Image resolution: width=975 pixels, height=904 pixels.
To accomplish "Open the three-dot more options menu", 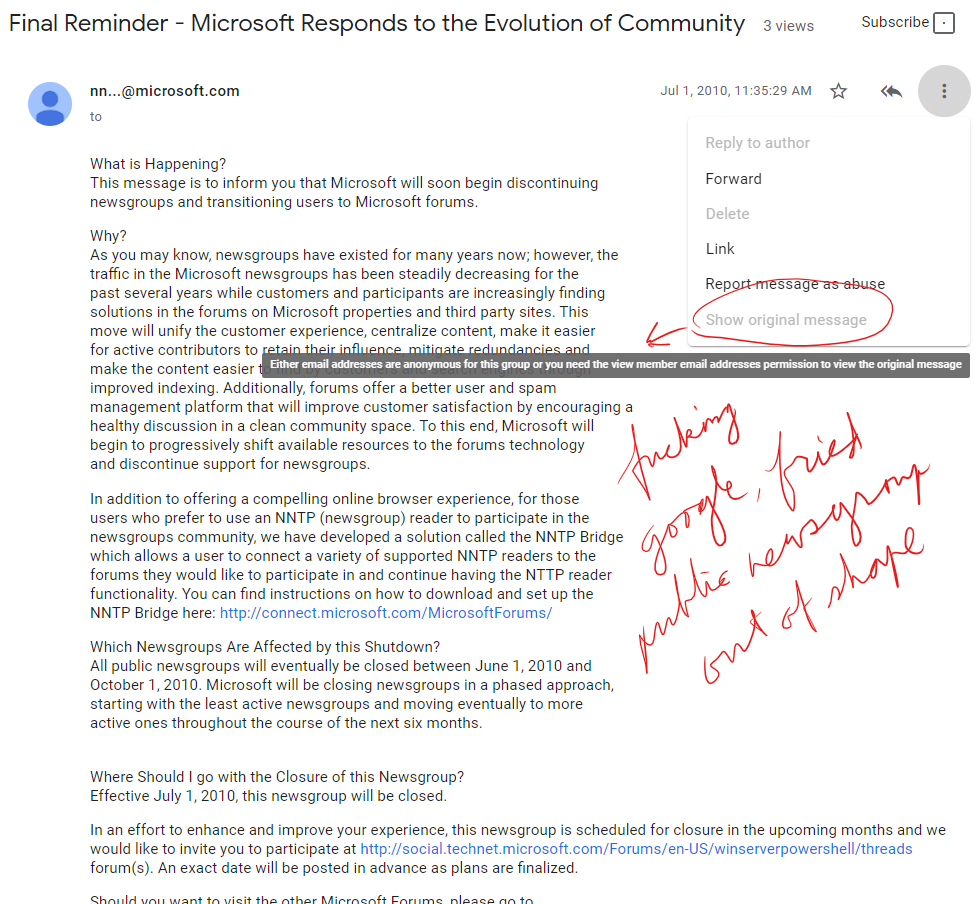I will (x=944, y=91).
